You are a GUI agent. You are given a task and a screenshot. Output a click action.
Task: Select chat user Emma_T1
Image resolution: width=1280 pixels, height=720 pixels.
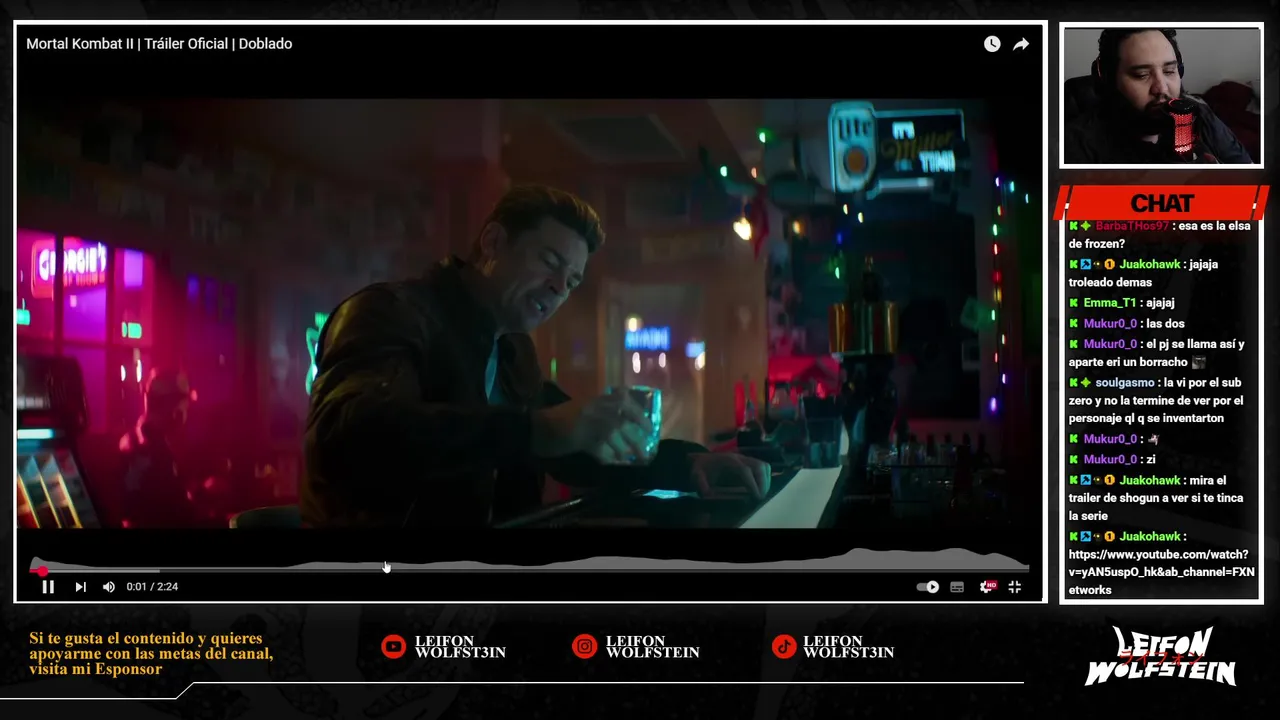[x=1109, y=302]
